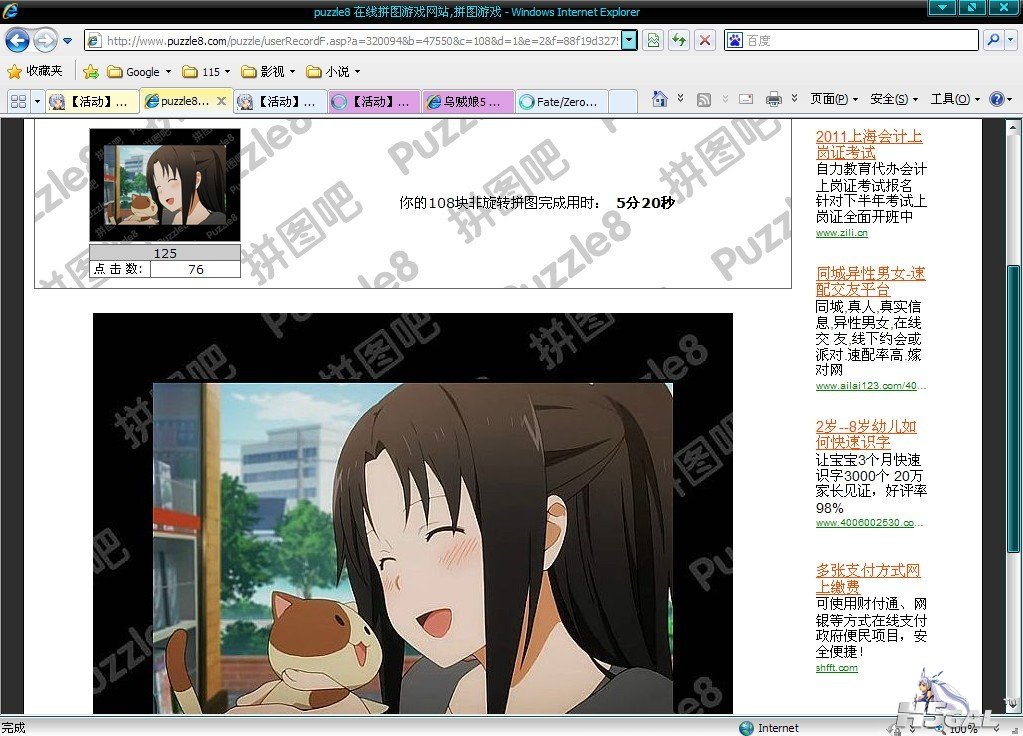
Task: Select the click count value 76
Action: coord(196,269)
